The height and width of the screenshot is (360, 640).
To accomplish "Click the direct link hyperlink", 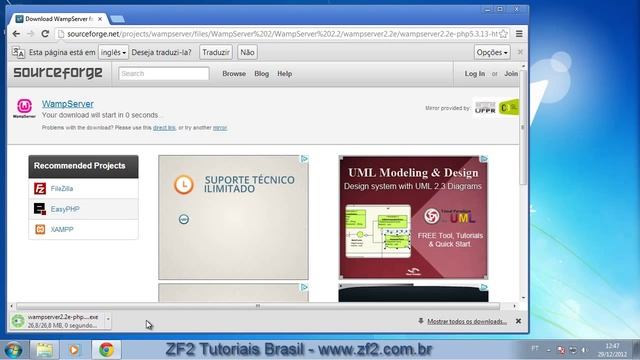I will click(x=164, y=128).
